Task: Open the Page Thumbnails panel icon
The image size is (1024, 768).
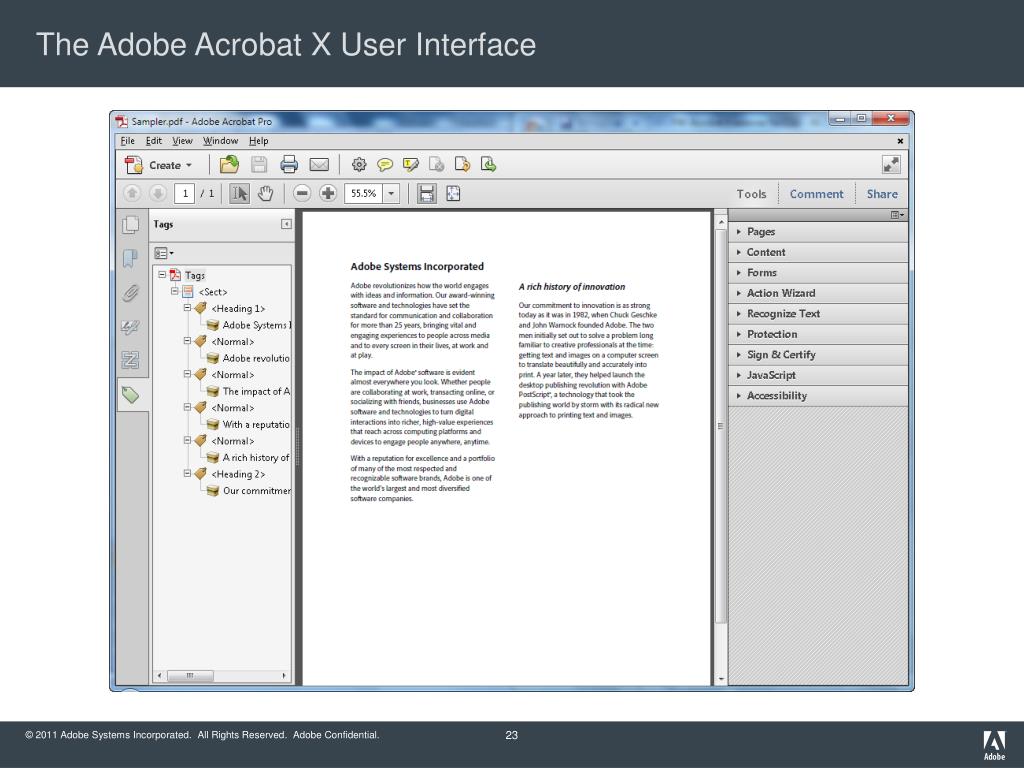Action: [x=131, y=225]
